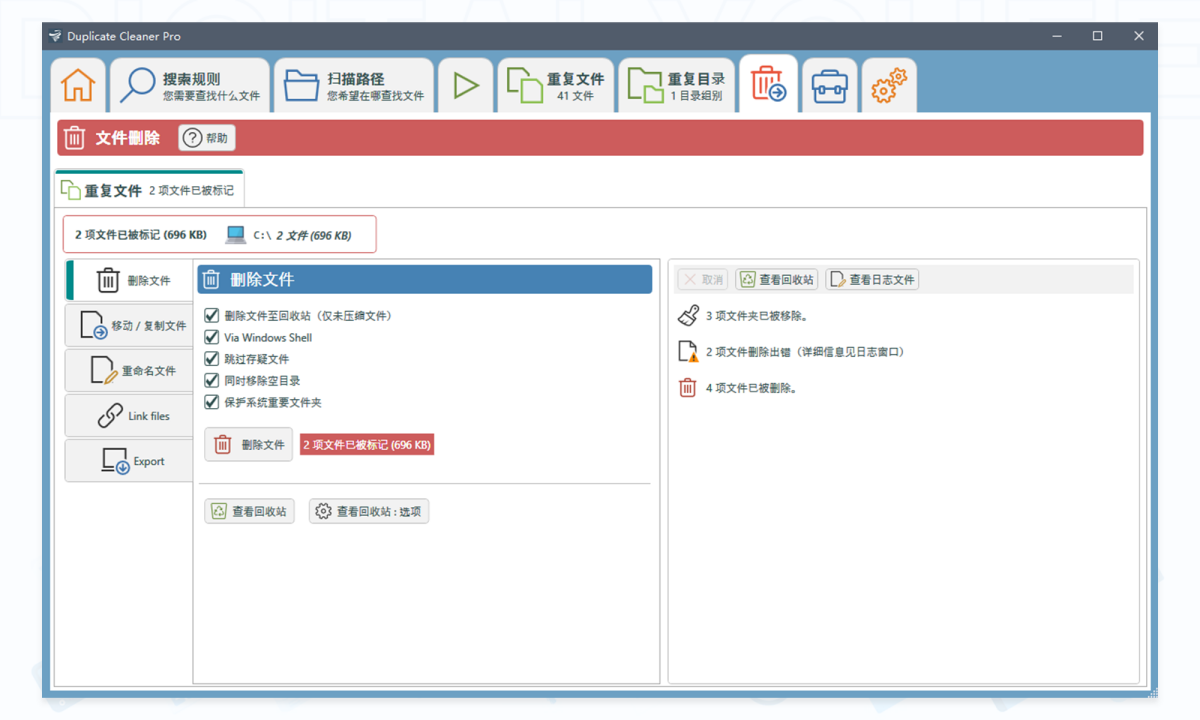
Task: Uncheck delete files to recycle bin
Action: coord(212,316)
